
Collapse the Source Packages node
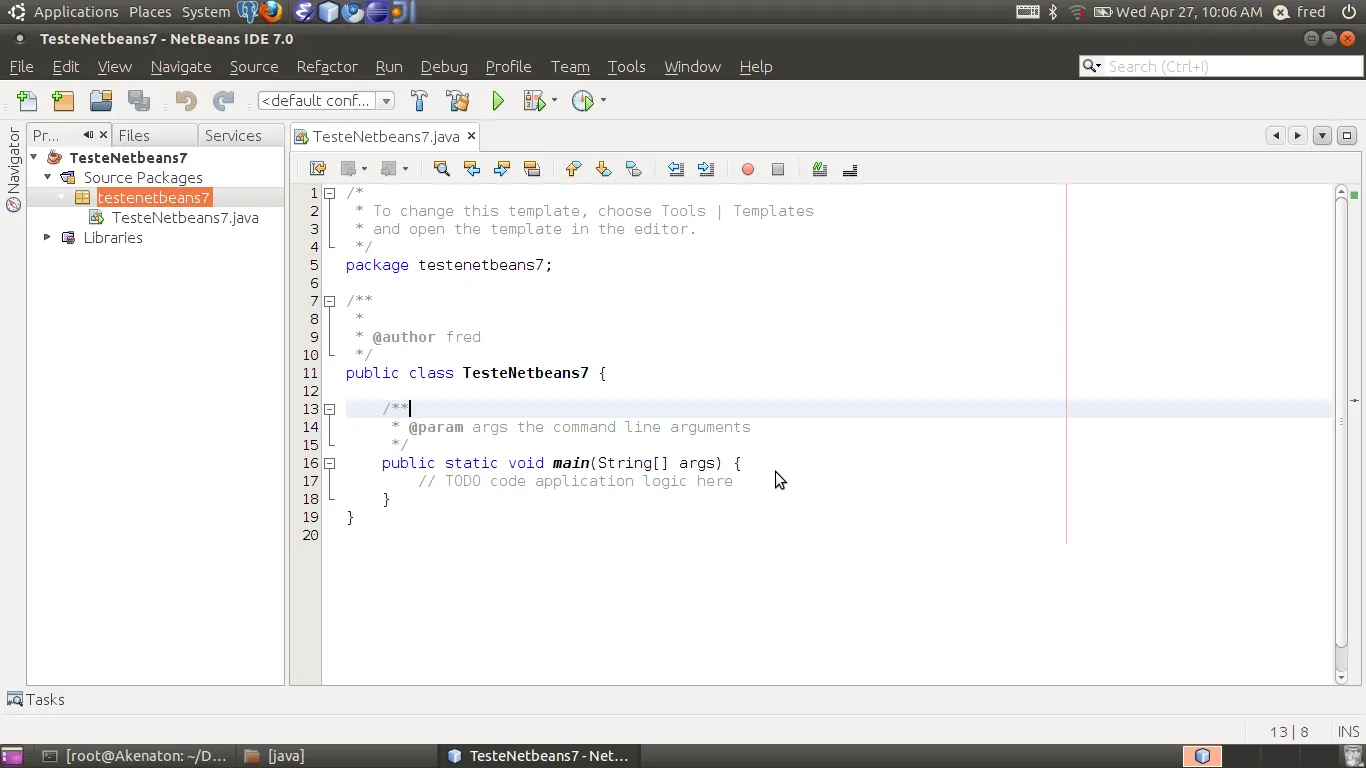[47, 177]
